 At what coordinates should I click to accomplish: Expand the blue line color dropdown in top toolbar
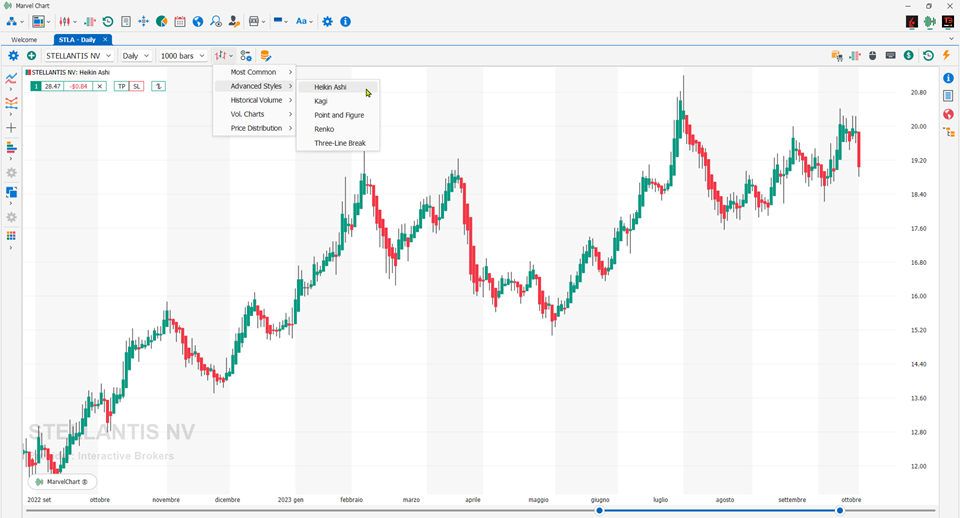[x=286, y=21]
